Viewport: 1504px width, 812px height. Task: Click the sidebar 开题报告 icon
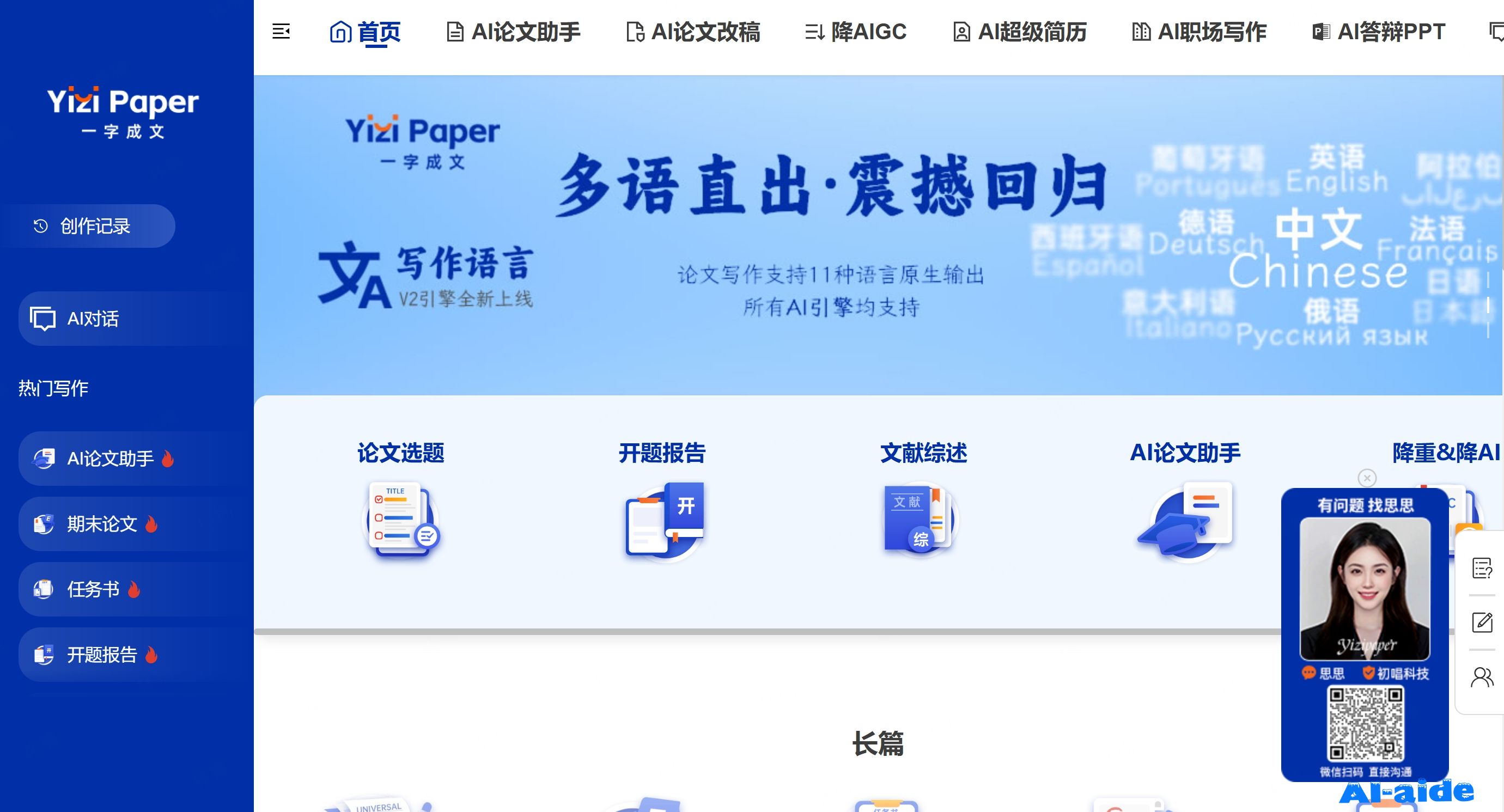[x=44, y=655]
